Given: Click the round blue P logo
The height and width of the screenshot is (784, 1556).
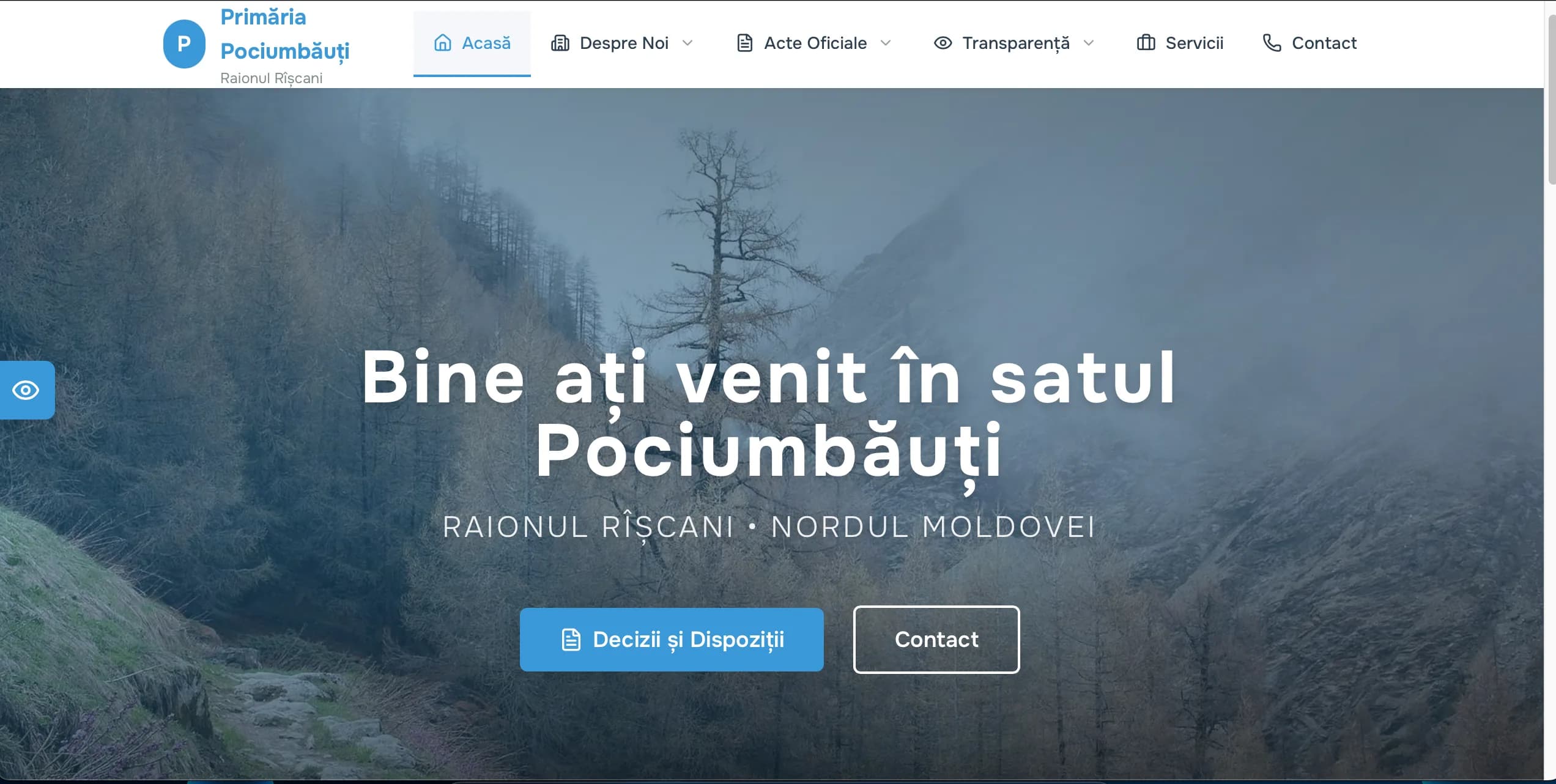Looking at the screenshot, I should [184, 43].
